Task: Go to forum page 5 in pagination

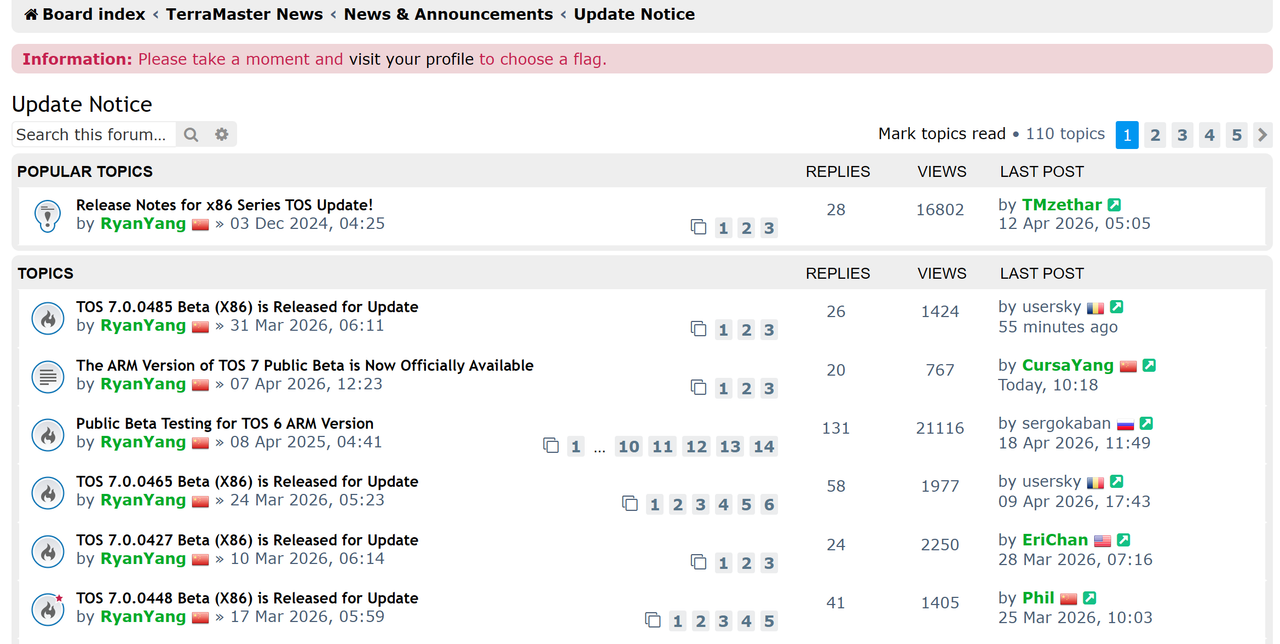Action: (x=1236, y=134)
